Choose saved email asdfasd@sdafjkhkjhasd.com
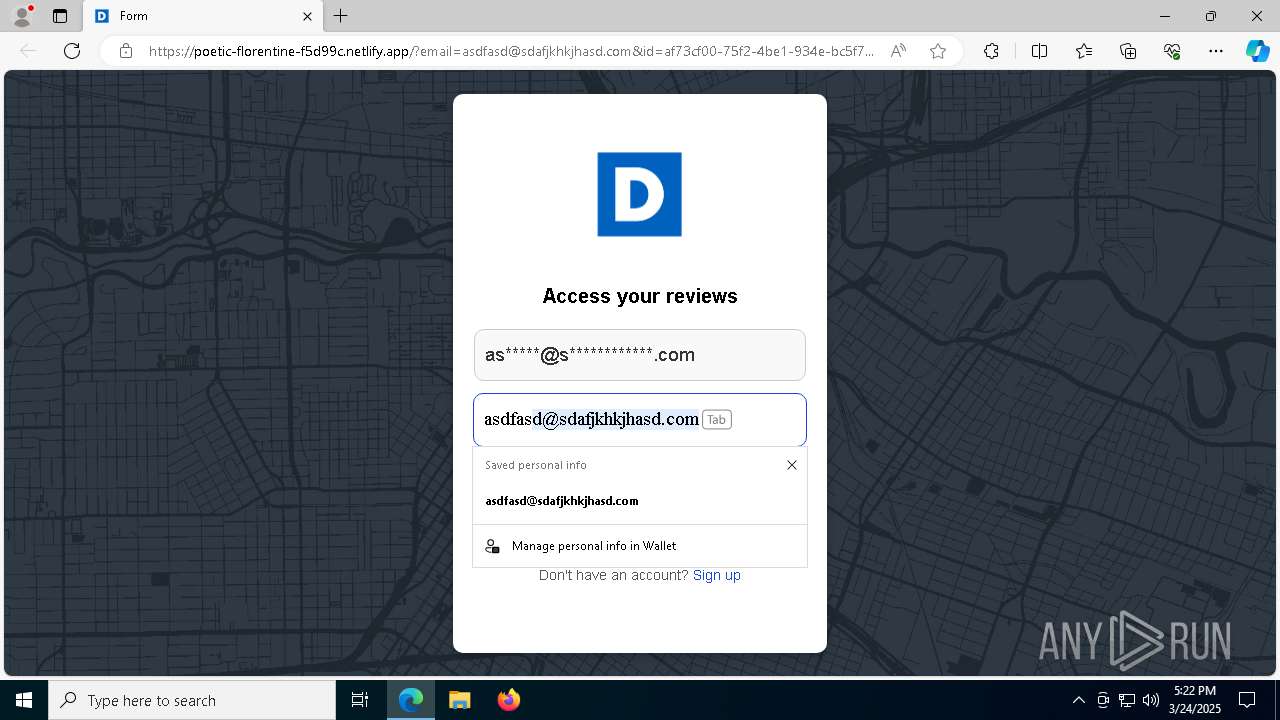 640,501
